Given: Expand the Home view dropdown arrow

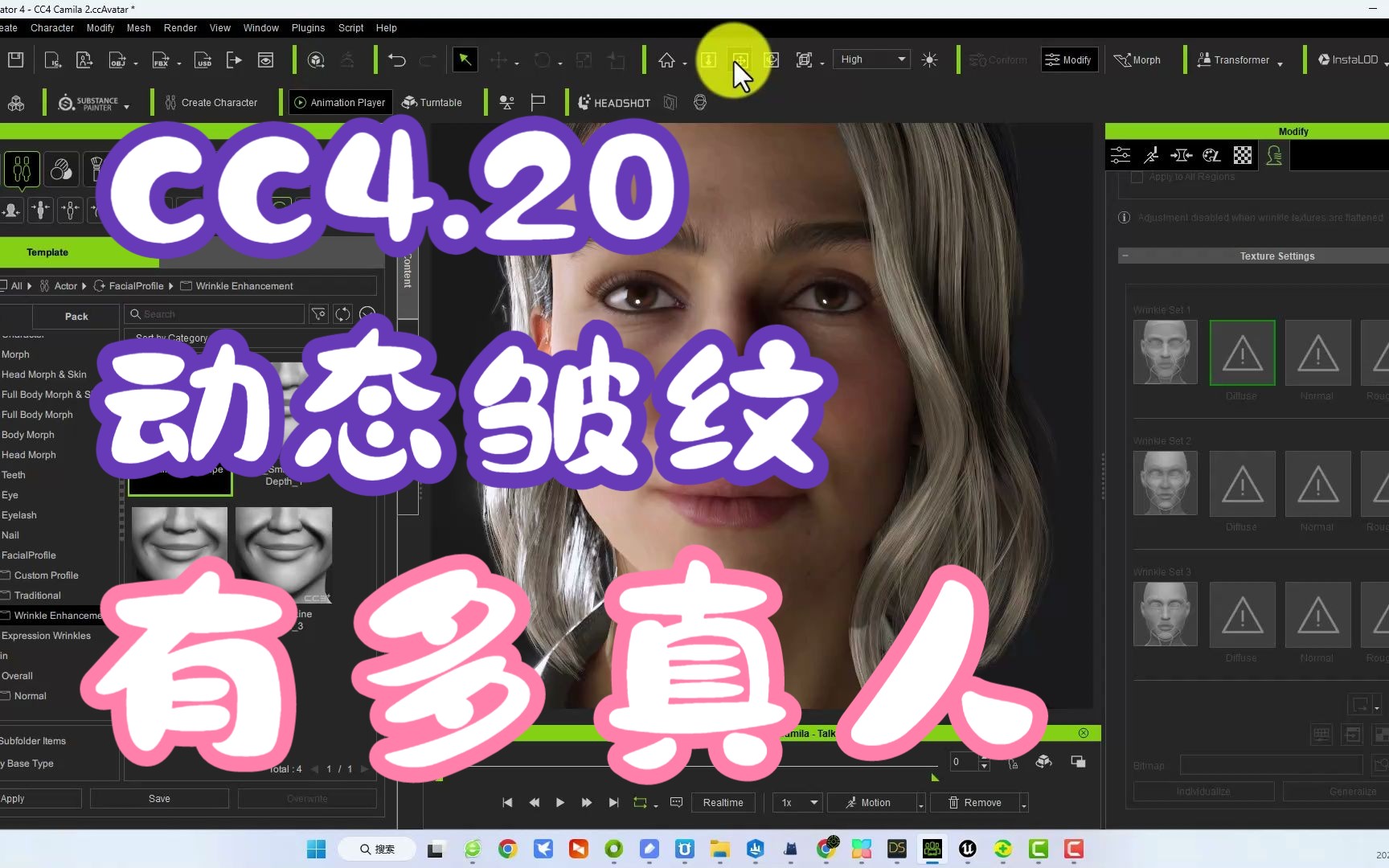Looking at the screenshot, I should [685, 63].
